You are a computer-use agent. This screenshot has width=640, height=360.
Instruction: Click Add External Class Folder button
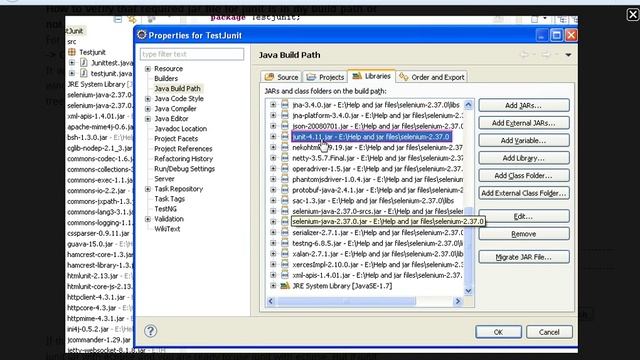click(x=524, y=193)
